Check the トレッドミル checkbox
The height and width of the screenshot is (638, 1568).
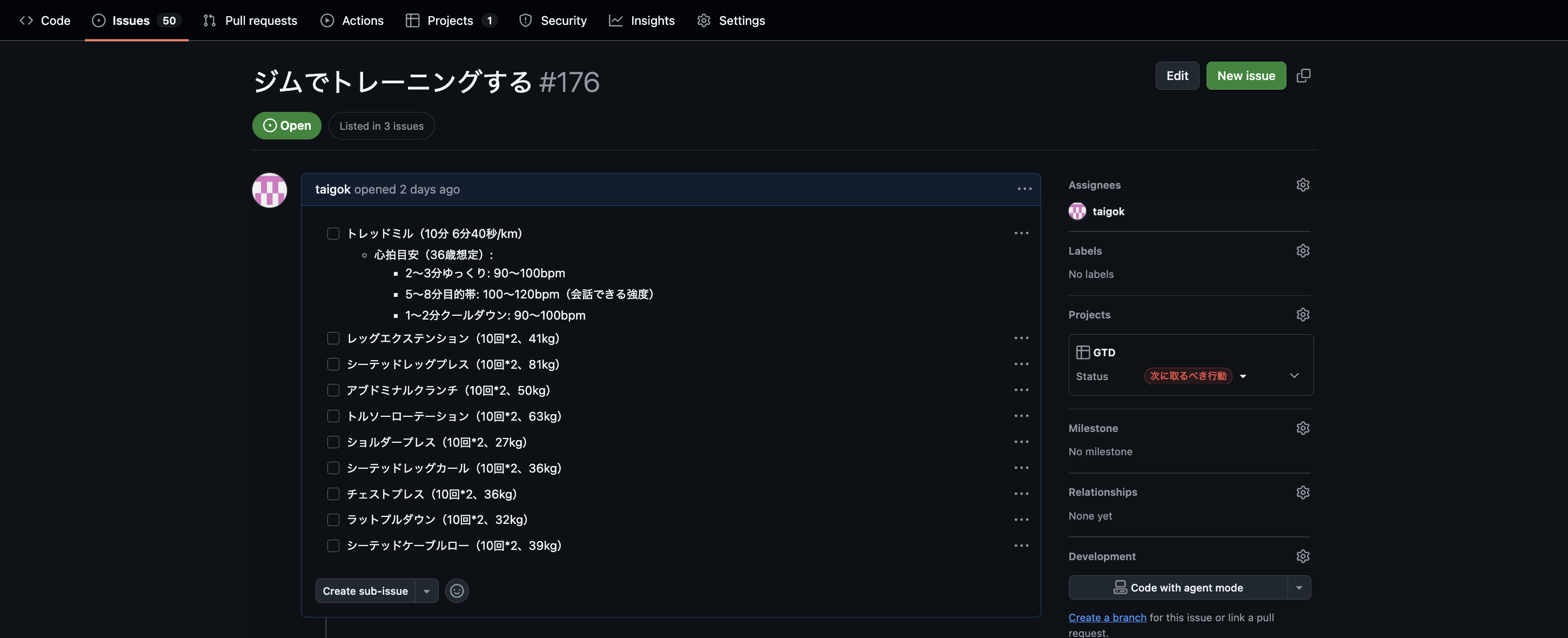(x=333, y=234)
